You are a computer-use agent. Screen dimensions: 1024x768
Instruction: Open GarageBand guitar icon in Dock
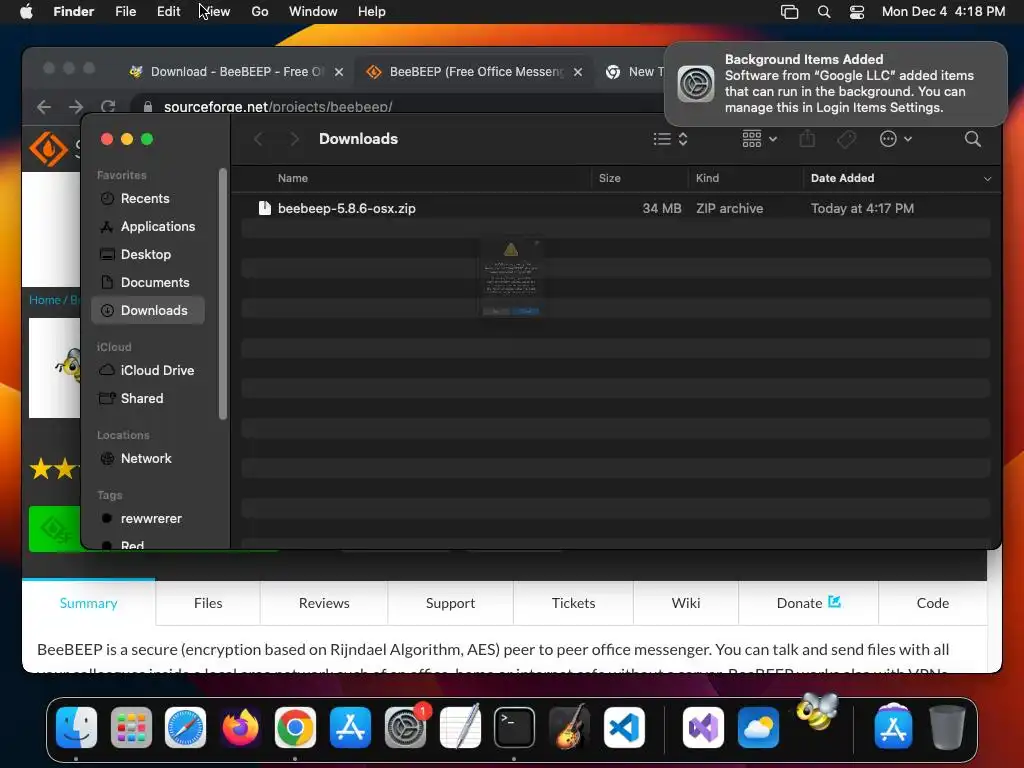click(x=569, y=727)
